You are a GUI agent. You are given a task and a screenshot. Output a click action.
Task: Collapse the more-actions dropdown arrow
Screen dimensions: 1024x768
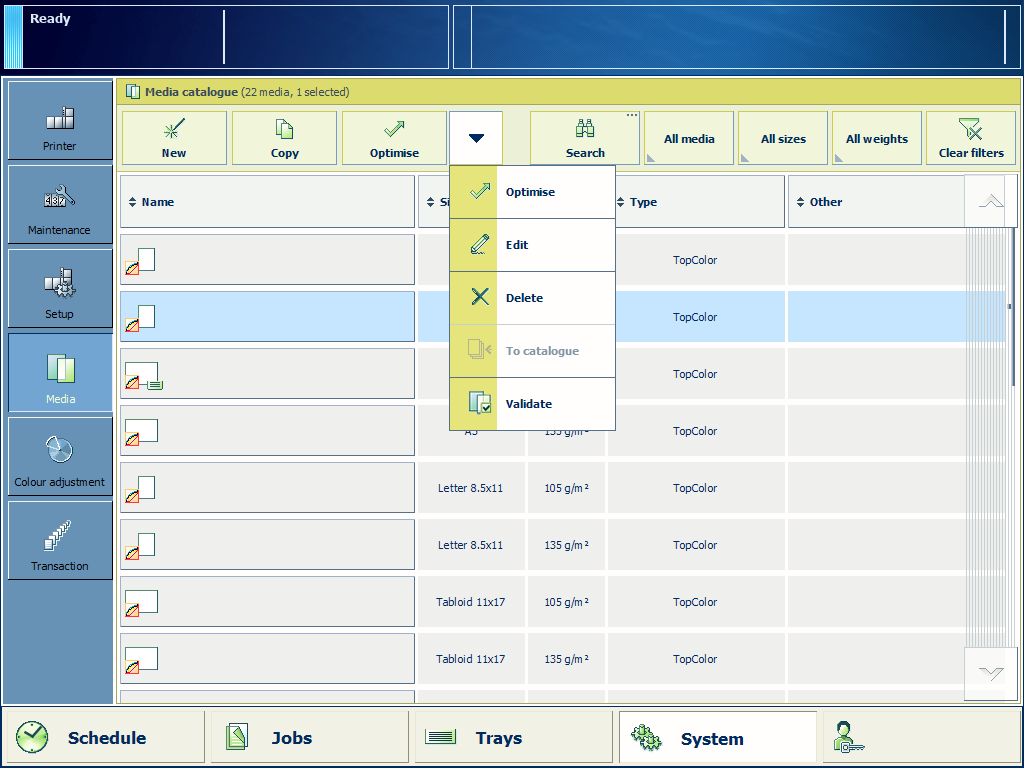(476, 138)
